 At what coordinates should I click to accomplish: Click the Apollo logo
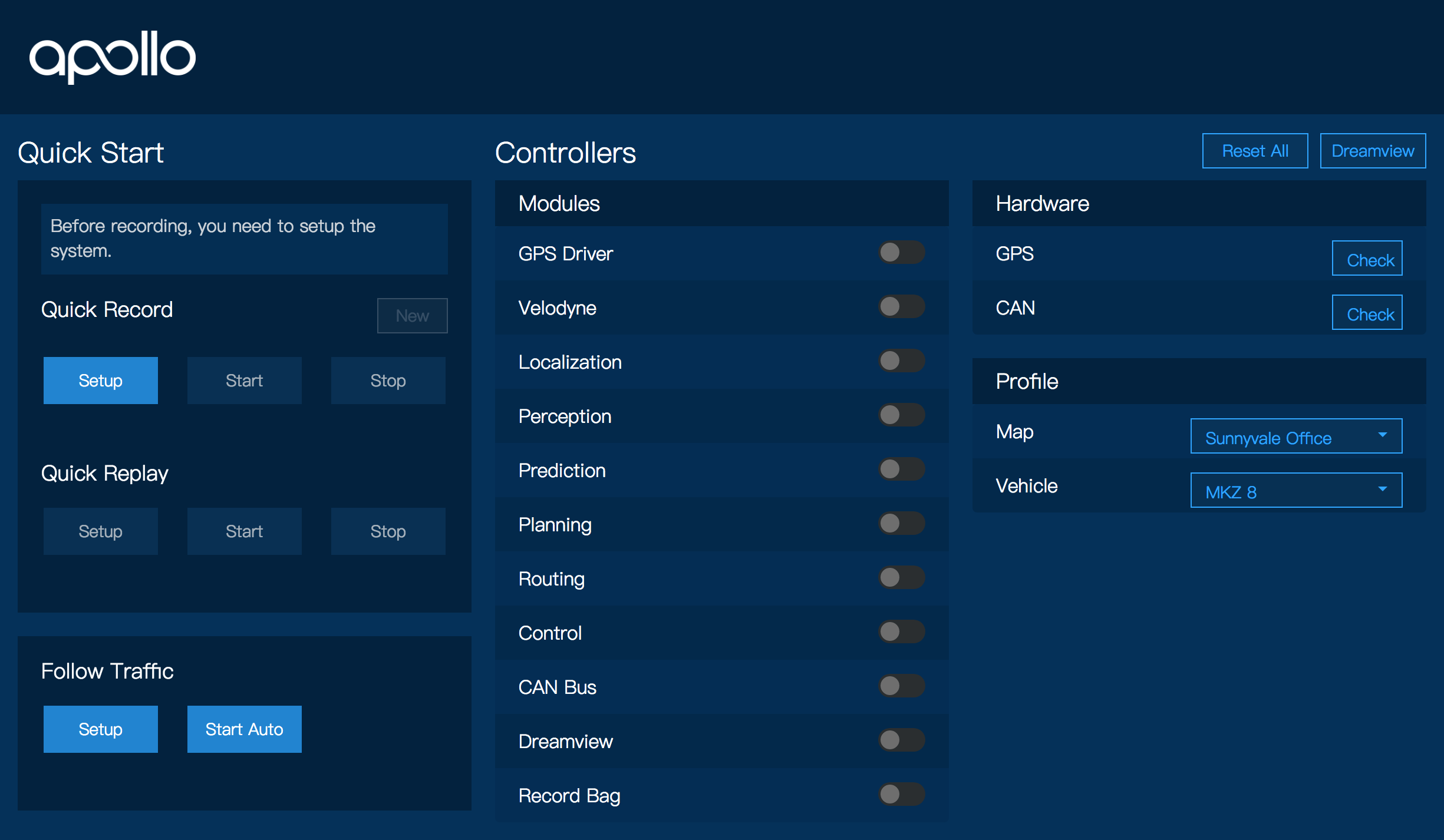pos(112,57)
